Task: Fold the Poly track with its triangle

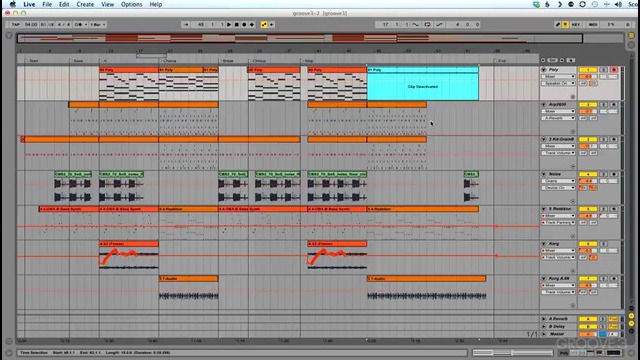Action: [x=544, y=70]
